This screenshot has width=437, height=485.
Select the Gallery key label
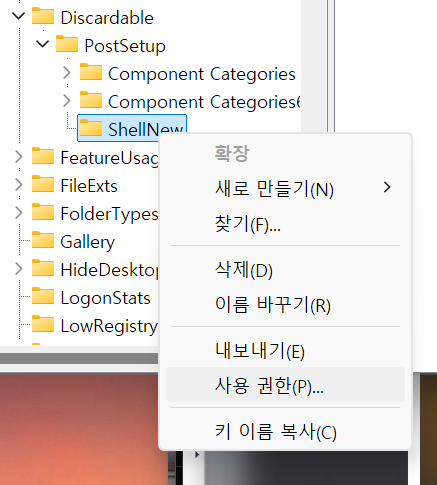coord(88,242)
